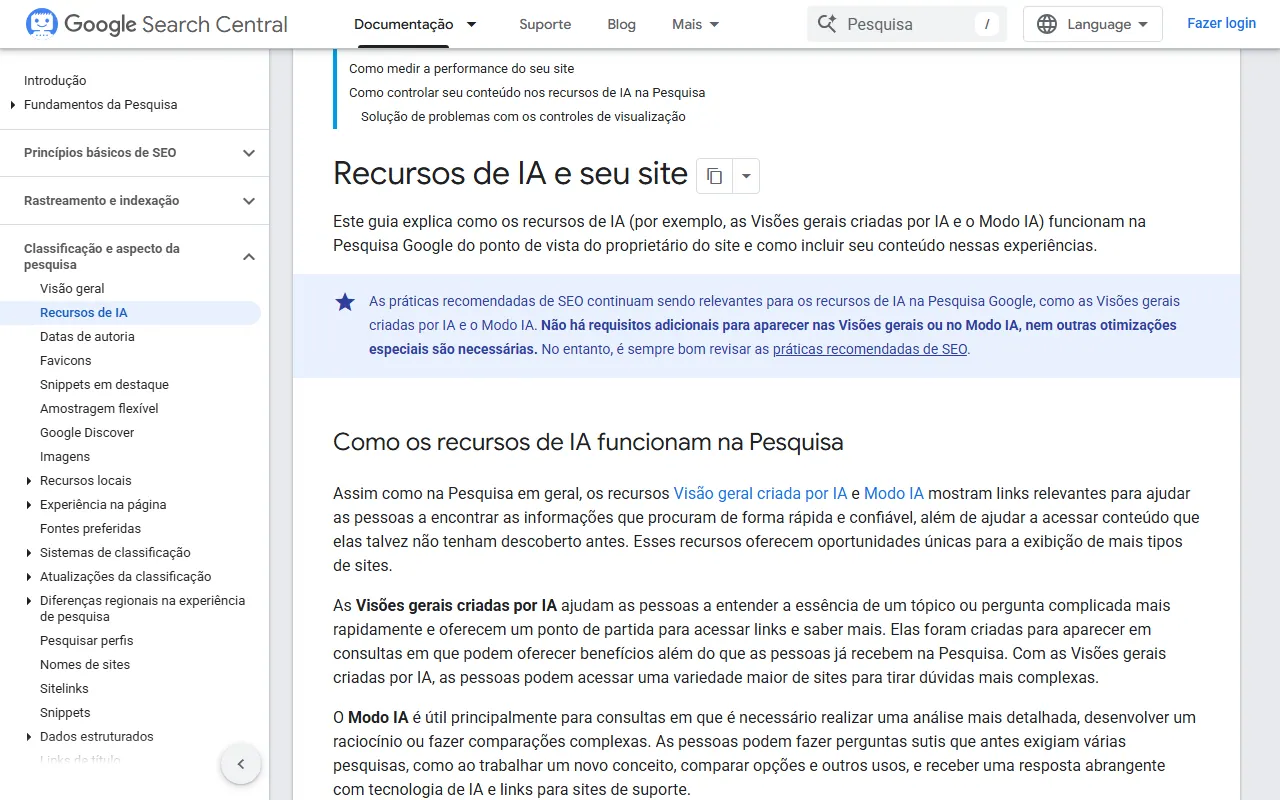Follow the Modo IA link

[894, 493]
